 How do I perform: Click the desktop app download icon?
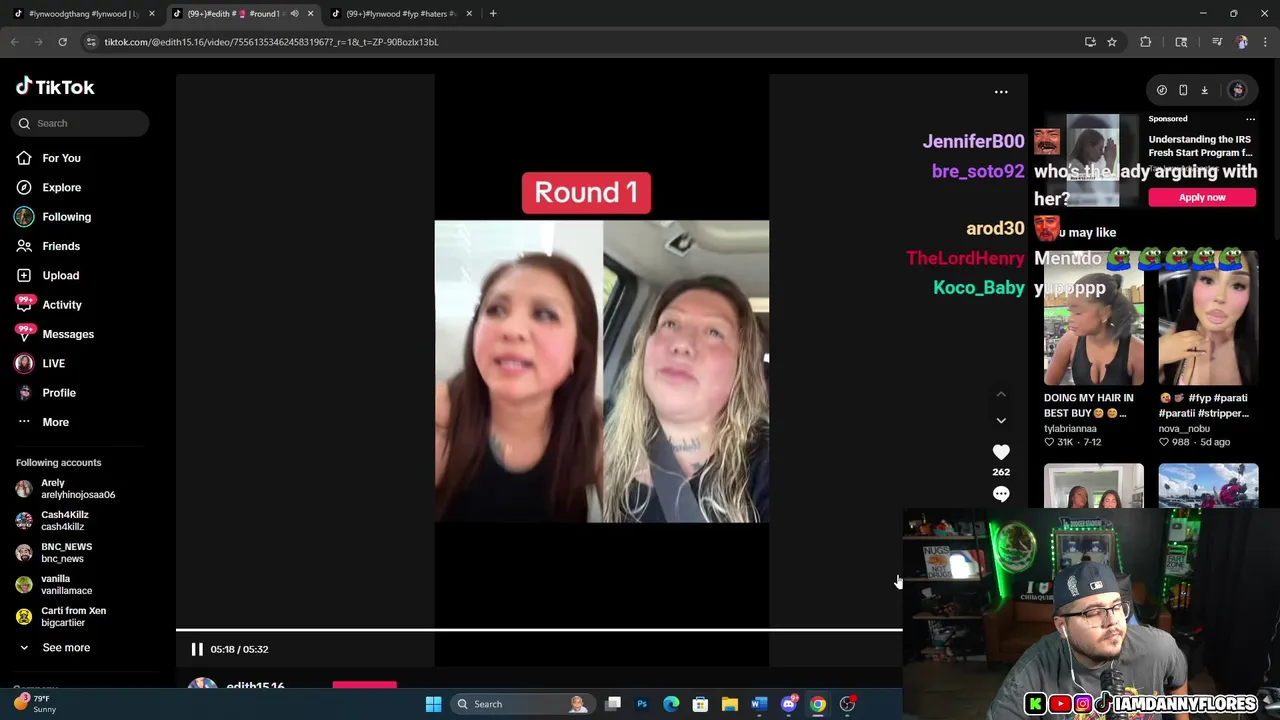point(1204,90)
